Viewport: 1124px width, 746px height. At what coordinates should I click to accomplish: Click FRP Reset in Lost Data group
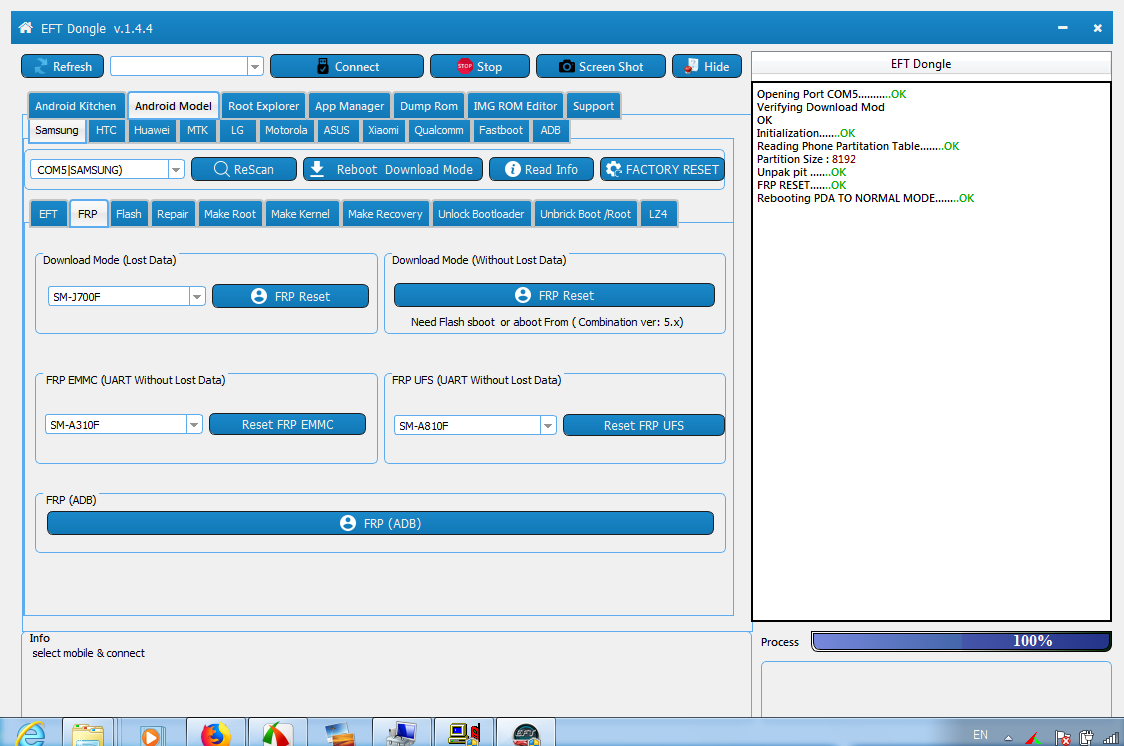point(290,297)
